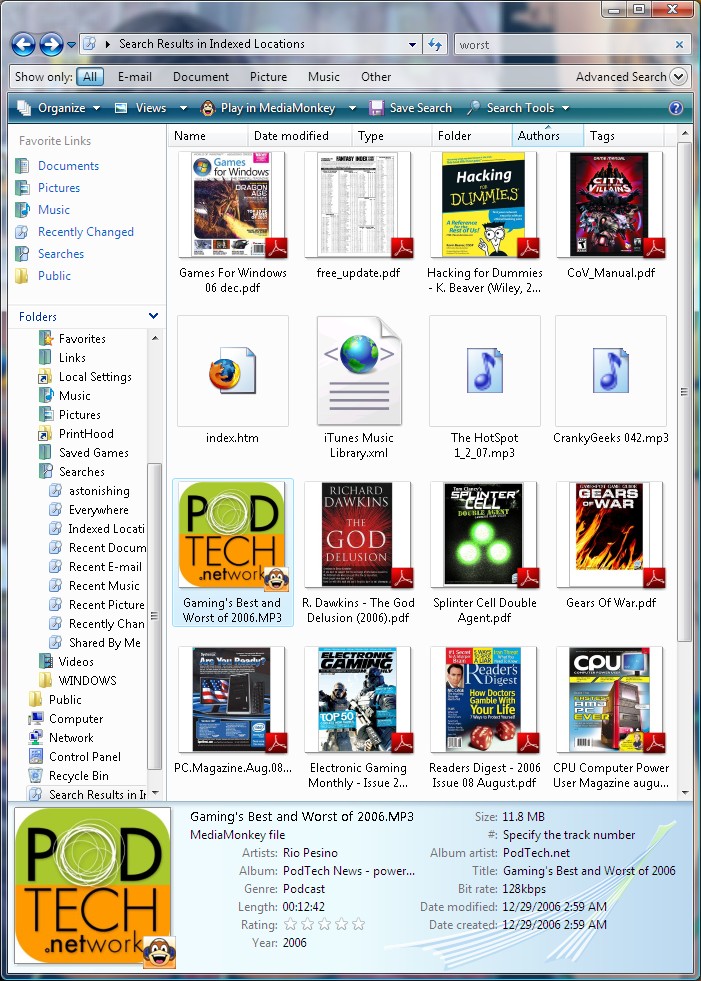Image resolution: width=701 pixels, height=981 pixels.
Task: Open the Recently Changed favorite link
Action: (x=86, y=231)
